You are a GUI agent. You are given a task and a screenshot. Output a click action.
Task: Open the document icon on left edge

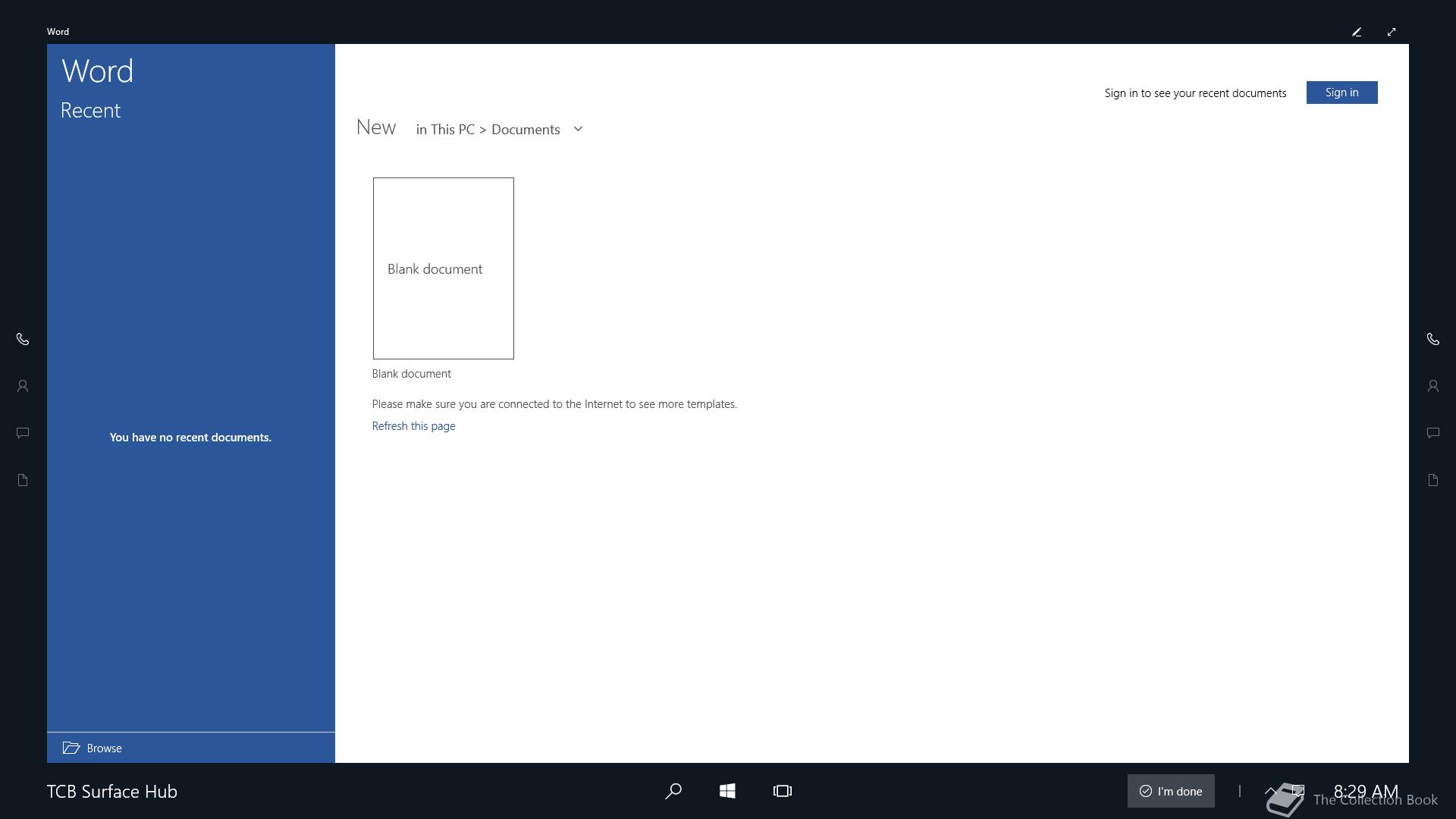pos(23,480)
